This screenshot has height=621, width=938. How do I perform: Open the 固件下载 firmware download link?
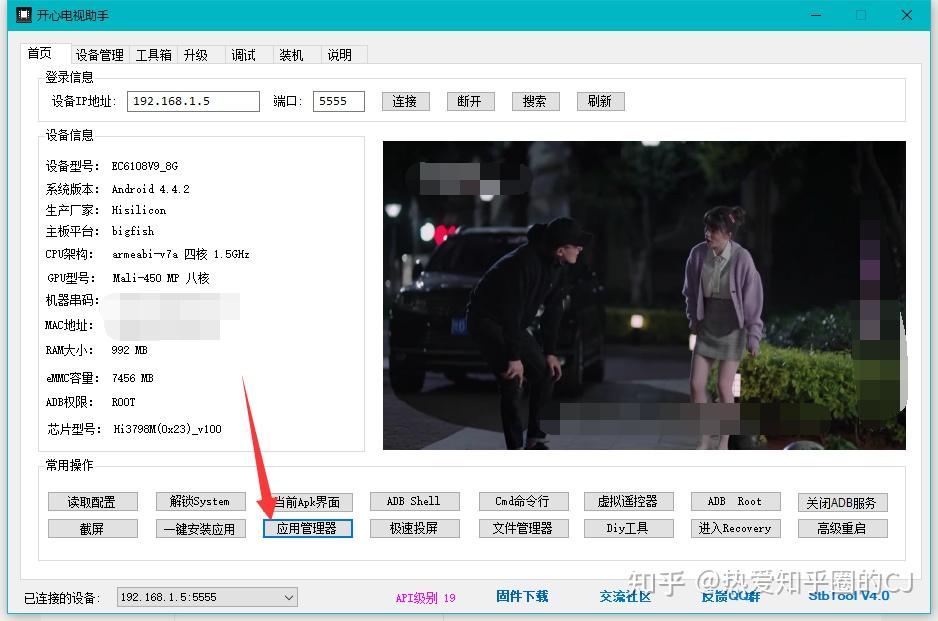click(522, 595)
